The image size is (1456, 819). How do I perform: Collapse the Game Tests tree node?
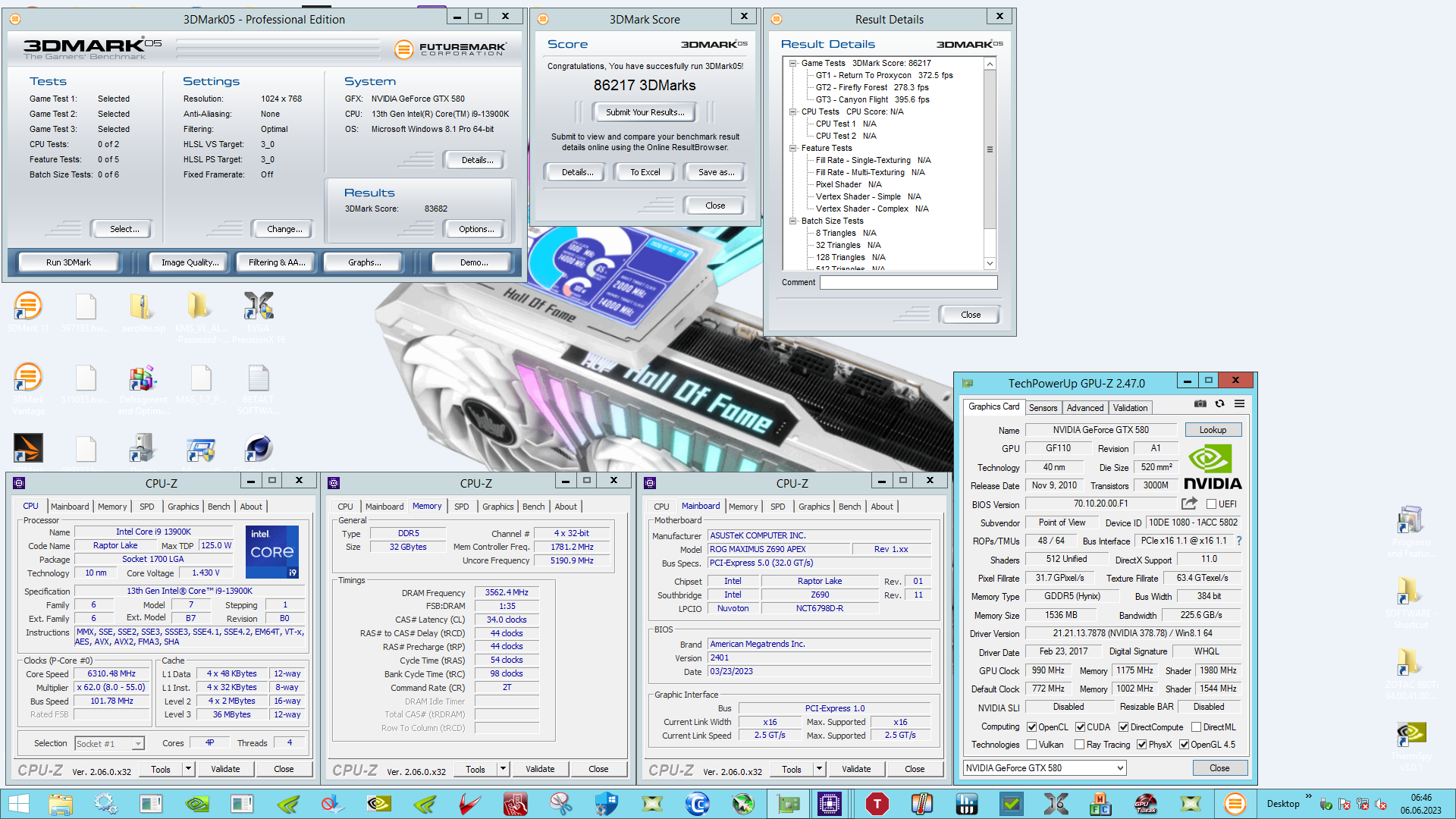(793, 64)
